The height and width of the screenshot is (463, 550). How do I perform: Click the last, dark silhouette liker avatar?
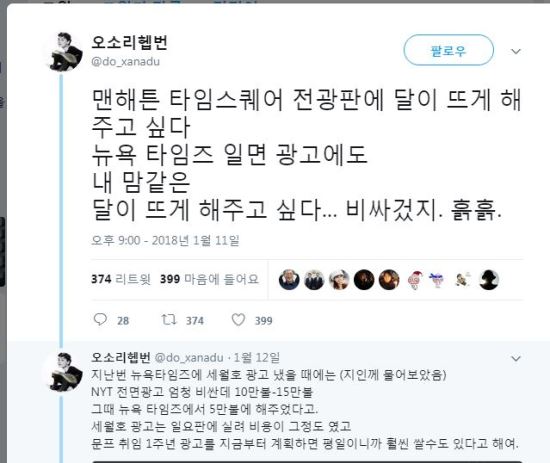point(489,280)
